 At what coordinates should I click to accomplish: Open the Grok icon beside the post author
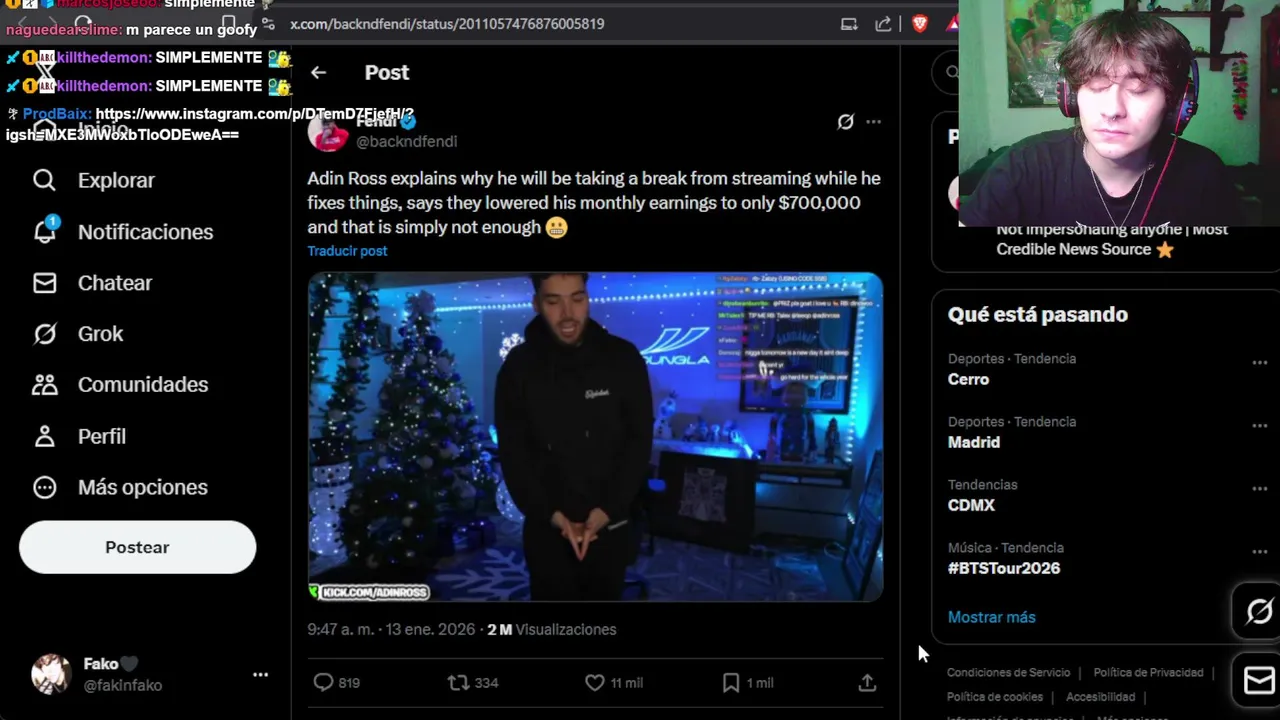pos(845,122)
